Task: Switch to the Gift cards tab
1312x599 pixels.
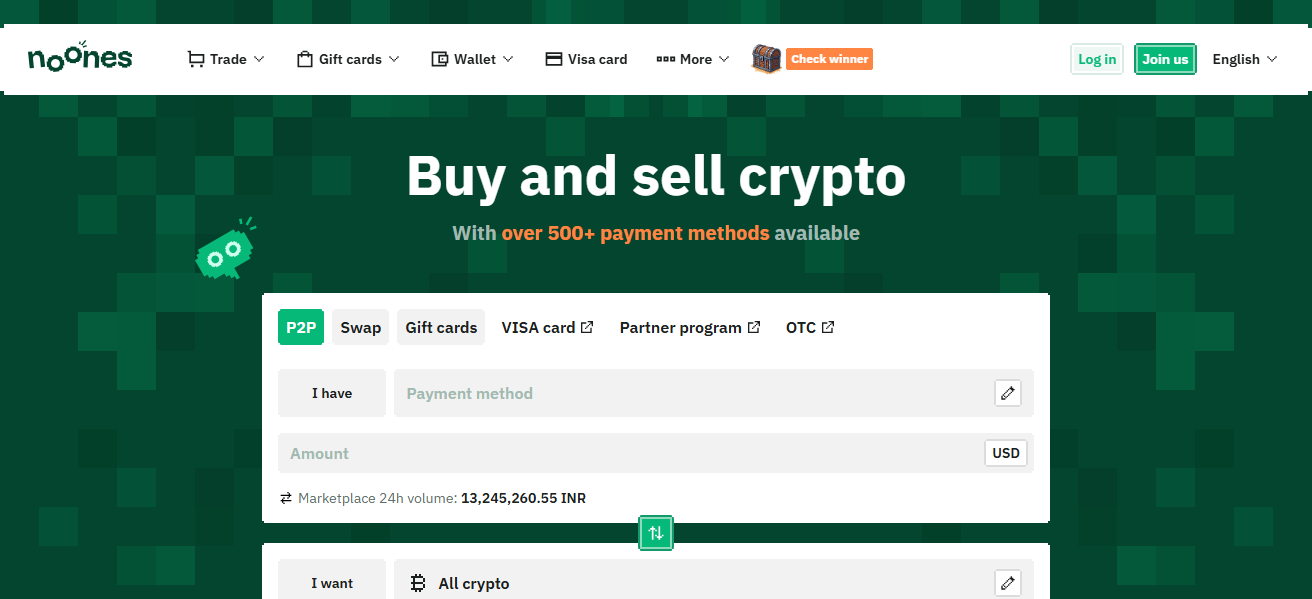Action: click(x=441, y=327)
